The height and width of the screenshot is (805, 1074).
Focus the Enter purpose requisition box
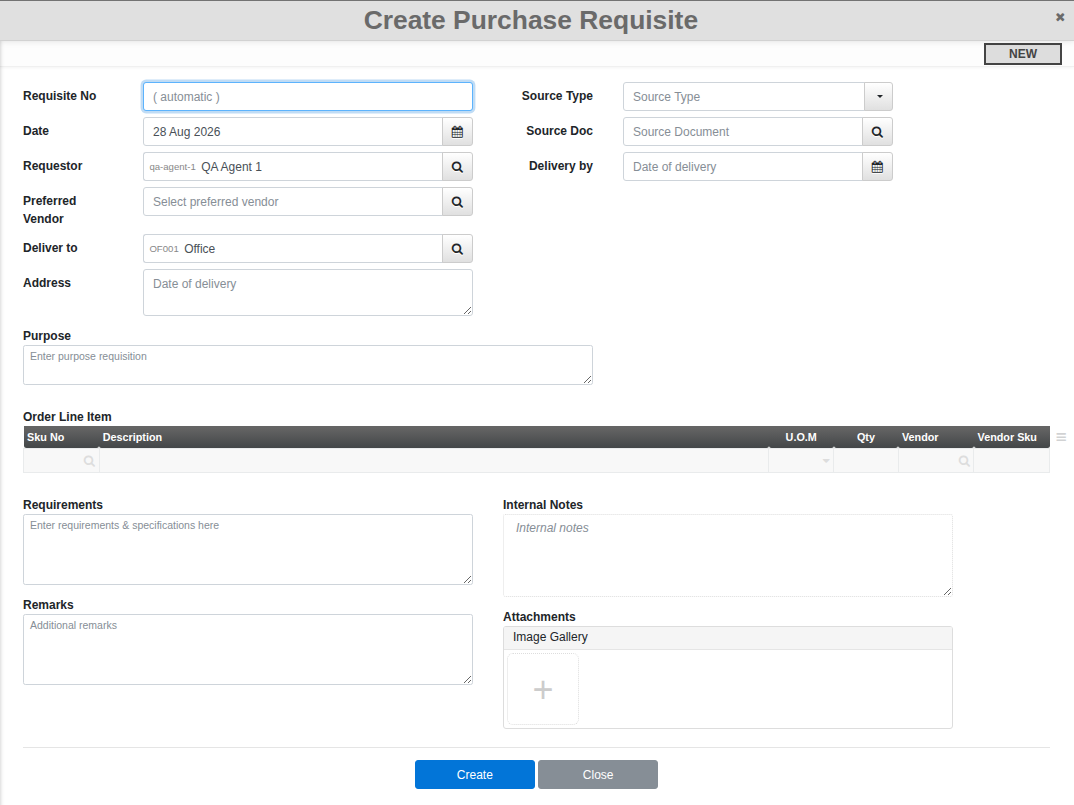(x=308, y=365)
